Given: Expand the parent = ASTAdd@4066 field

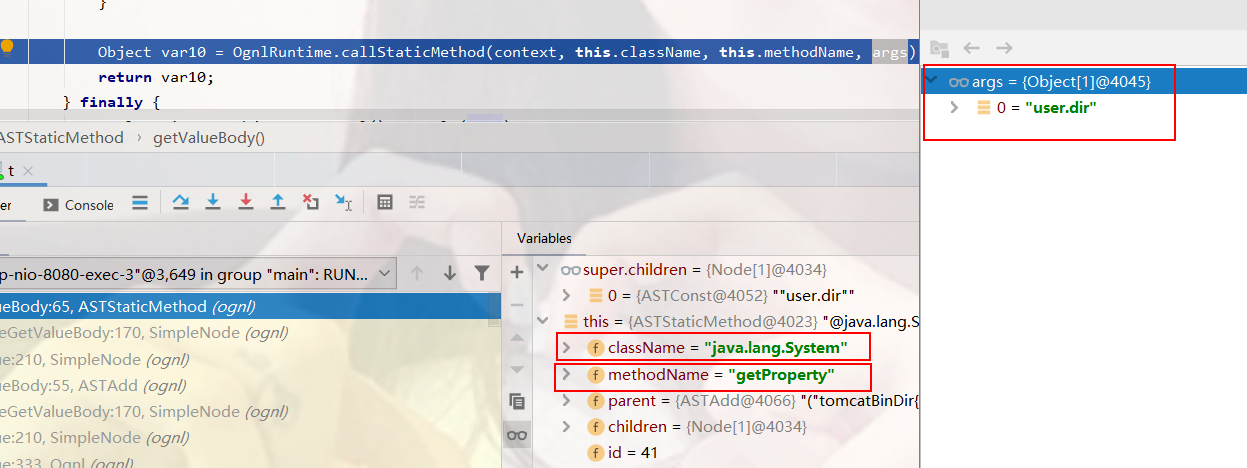Looking at the screenshot, I should pos(566,400).
